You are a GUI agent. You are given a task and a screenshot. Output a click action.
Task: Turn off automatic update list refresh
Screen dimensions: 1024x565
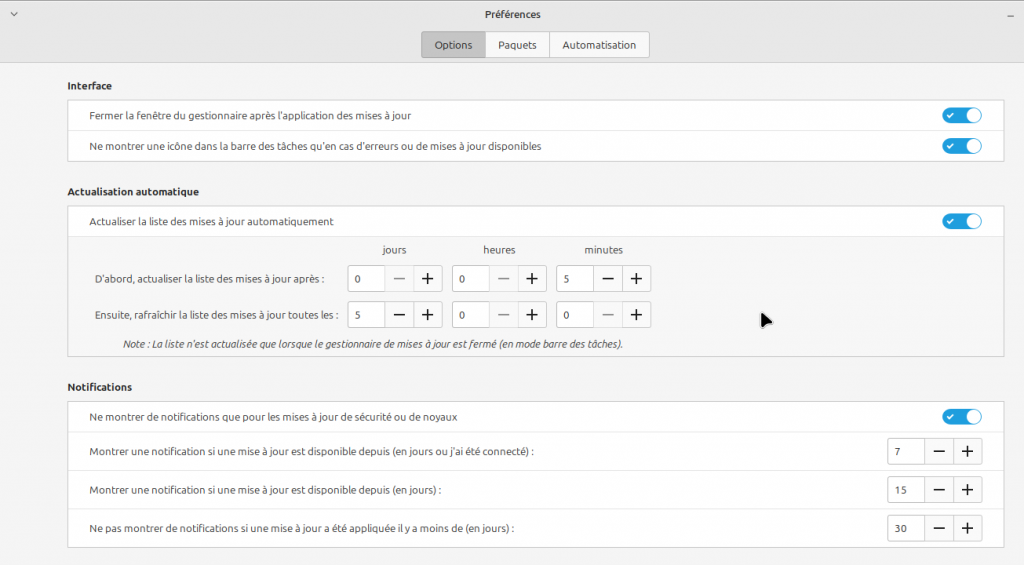(x=961, y=221)
